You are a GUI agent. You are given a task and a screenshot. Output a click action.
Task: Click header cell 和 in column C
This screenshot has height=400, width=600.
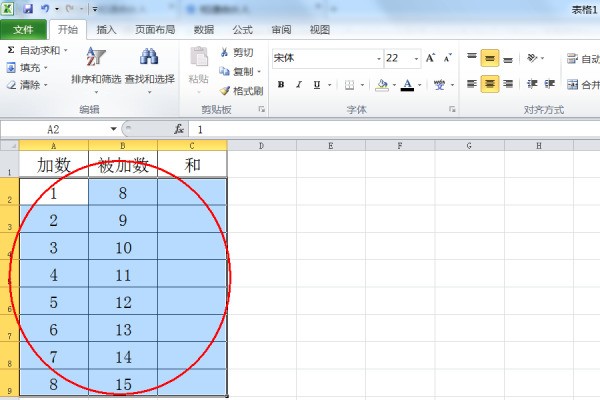pyautogui.click(x=192, y=165)
